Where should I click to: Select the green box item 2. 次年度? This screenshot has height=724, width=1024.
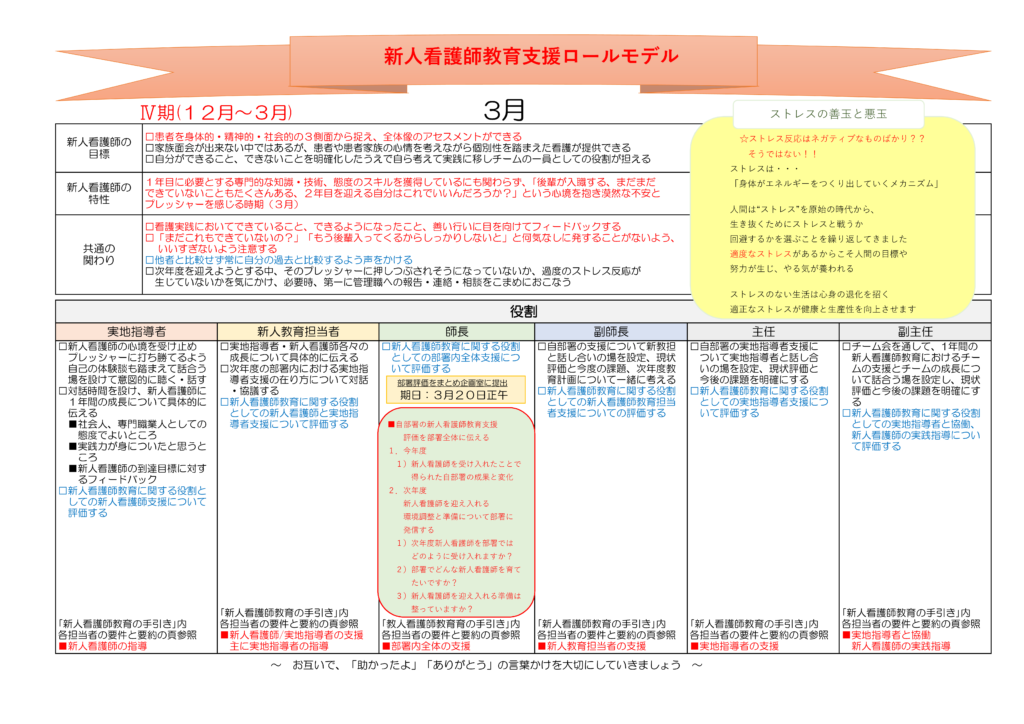point(408,490)
